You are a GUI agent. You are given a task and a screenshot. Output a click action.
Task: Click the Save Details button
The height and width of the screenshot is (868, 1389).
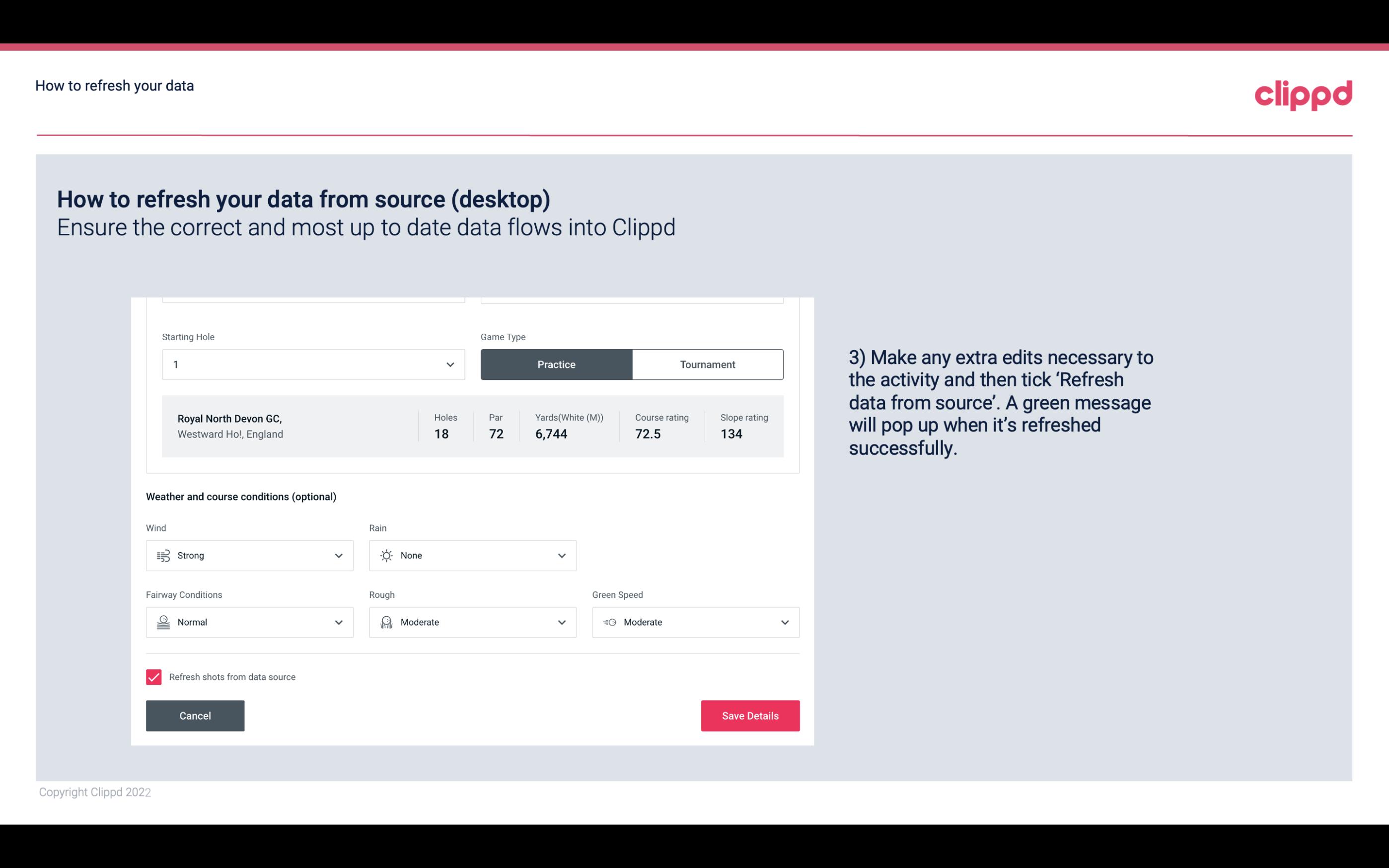coord(750,715)
